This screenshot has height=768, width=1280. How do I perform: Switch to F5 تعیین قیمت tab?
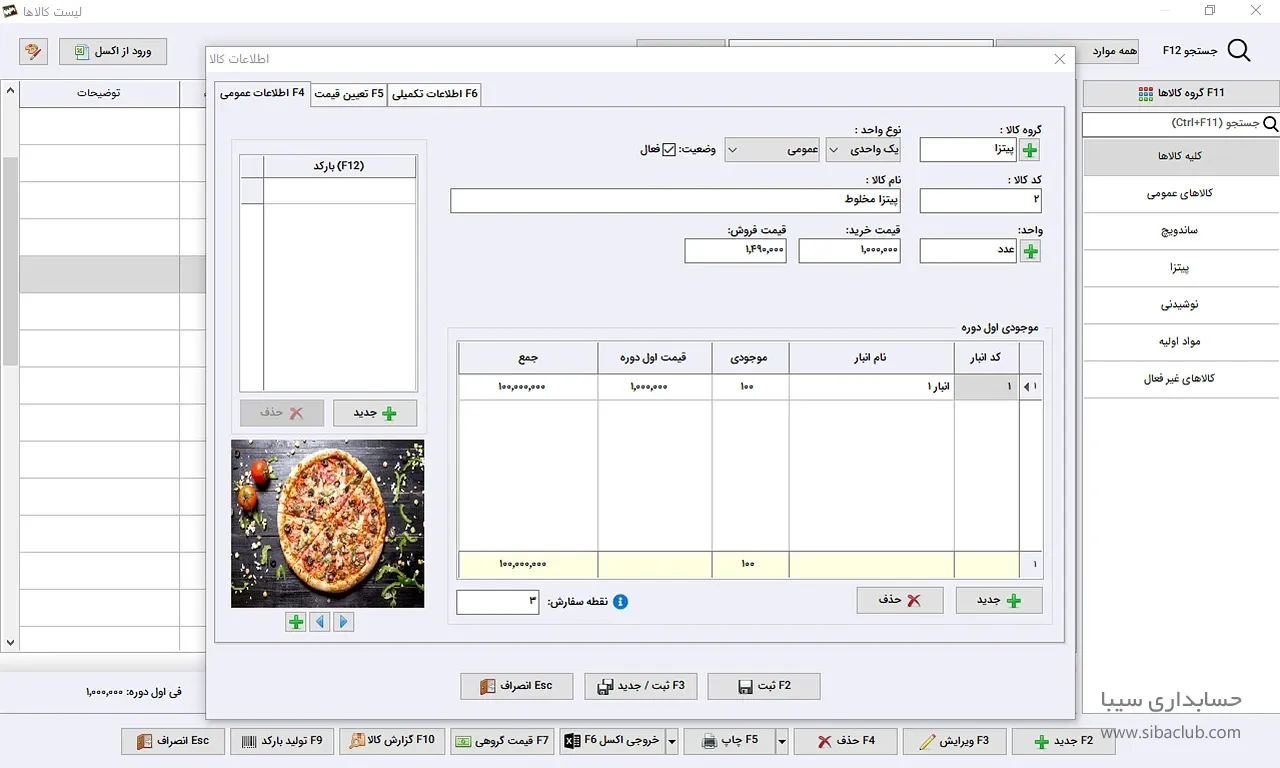coord(349,93)
